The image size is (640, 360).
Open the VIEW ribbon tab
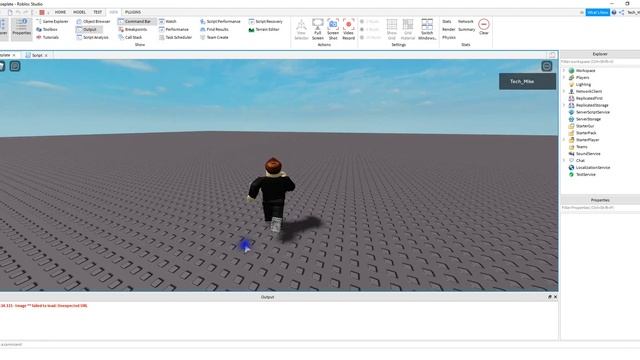pyautogui.click(x=113, y=12)
